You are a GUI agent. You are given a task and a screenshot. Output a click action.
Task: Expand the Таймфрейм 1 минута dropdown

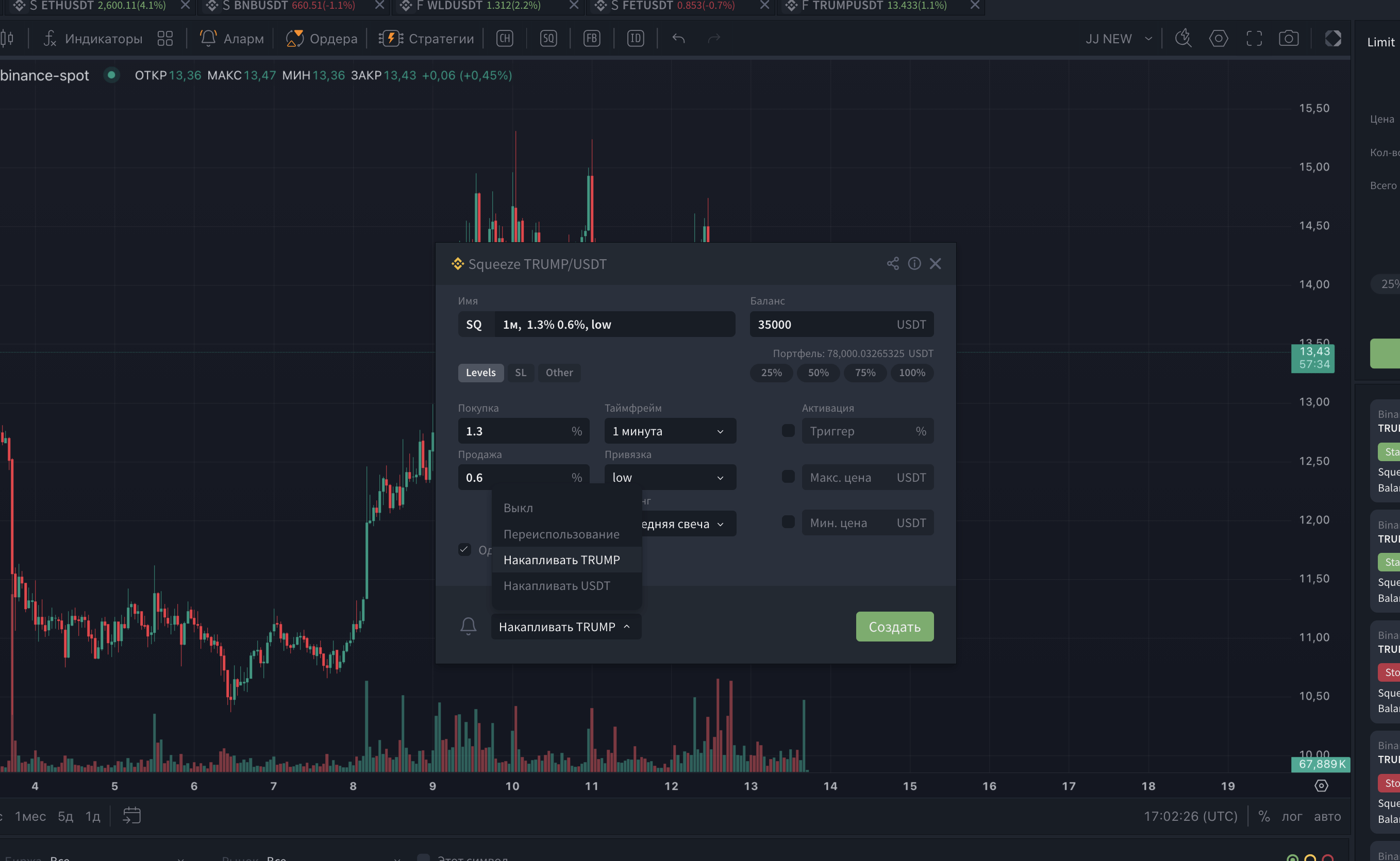click(671, 431)
